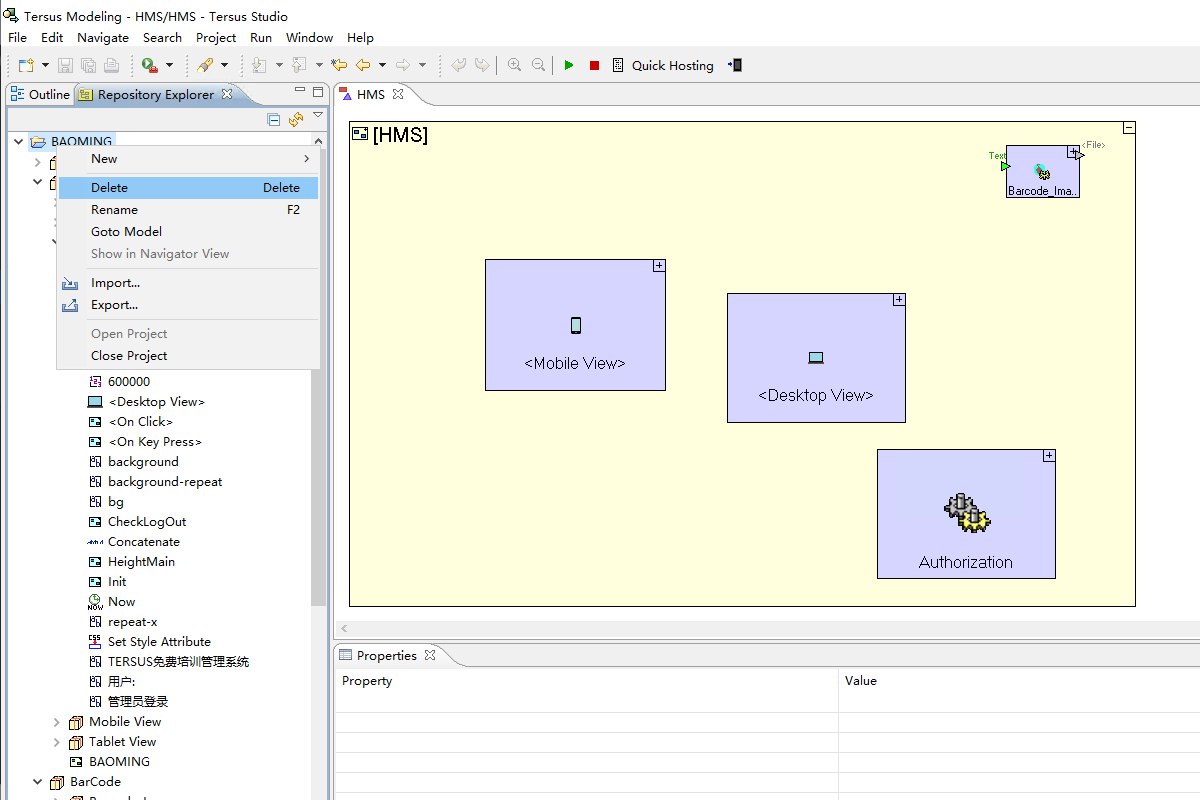The width and height of the screenshot is (1200, 800).
Task: Expand the Desktop View model box
Action: [899, 299]
